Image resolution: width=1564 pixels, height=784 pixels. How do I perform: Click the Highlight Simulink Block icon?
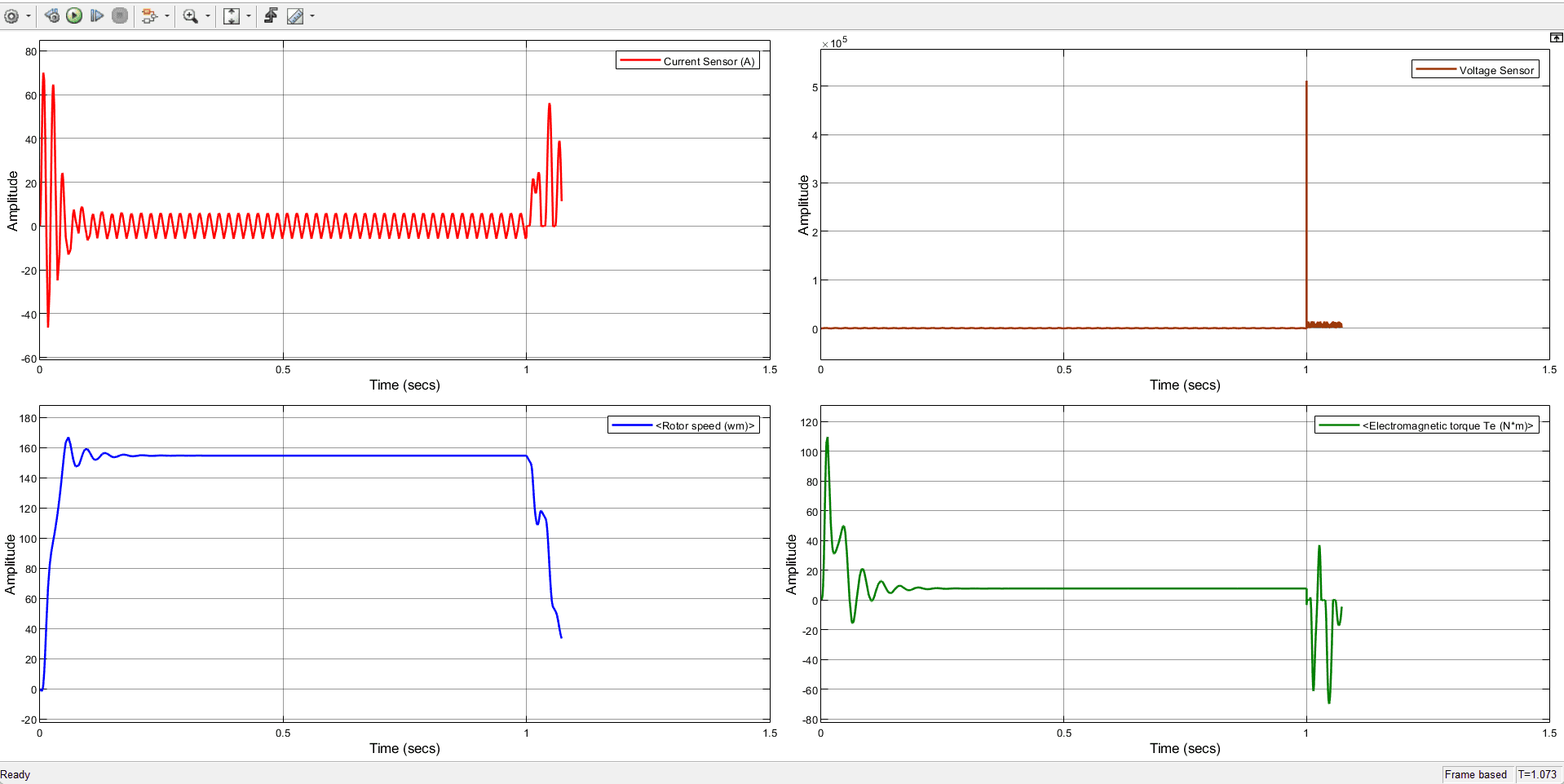point(149,15)
